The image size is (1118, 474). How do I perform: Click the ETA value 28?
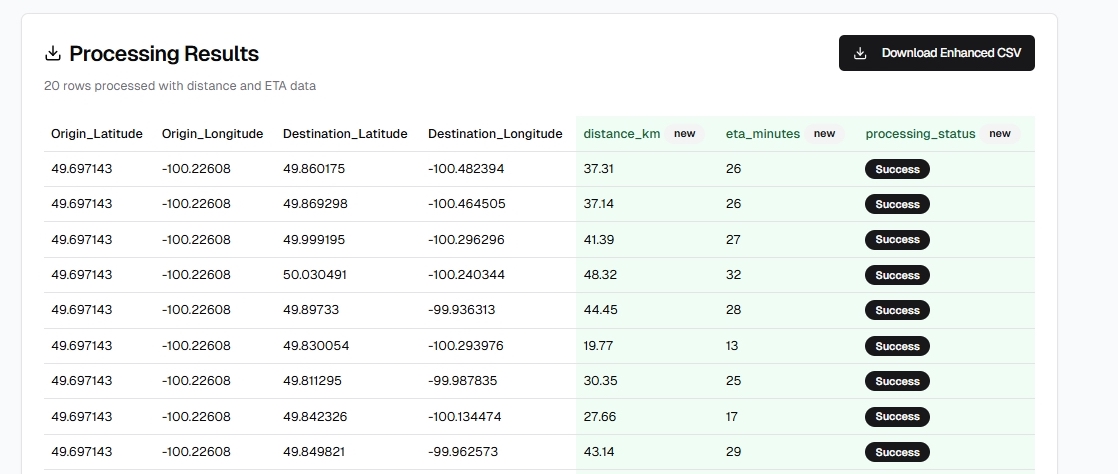(x=734, y=310)
